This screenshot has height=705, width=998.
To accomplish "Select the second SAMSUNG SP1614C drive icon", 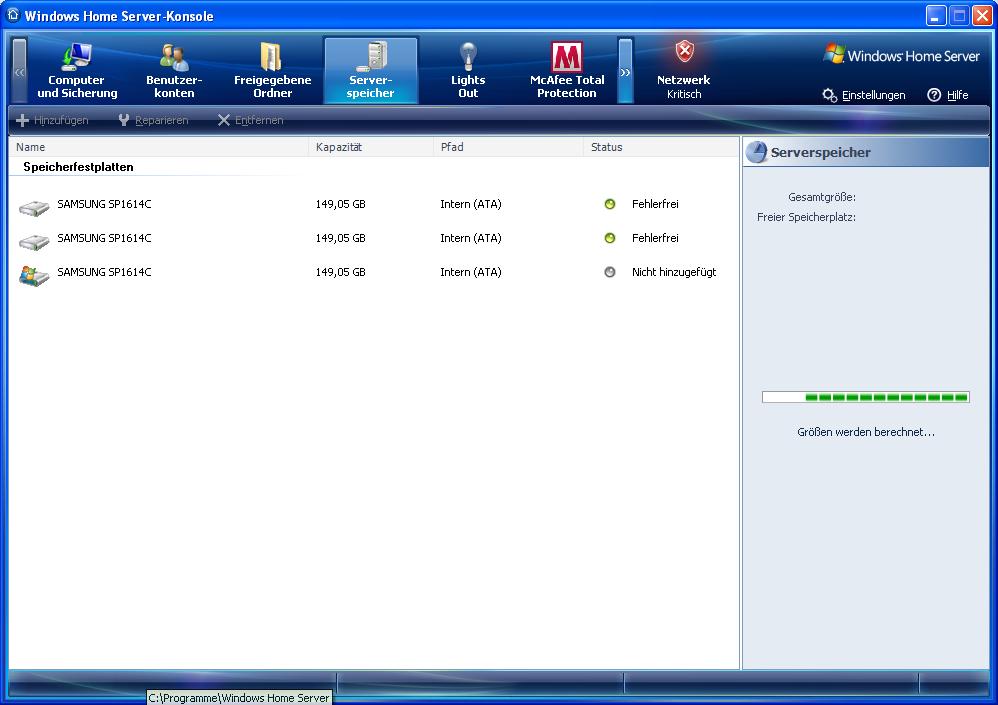I will pyautogui.click(x=34, y=242).
